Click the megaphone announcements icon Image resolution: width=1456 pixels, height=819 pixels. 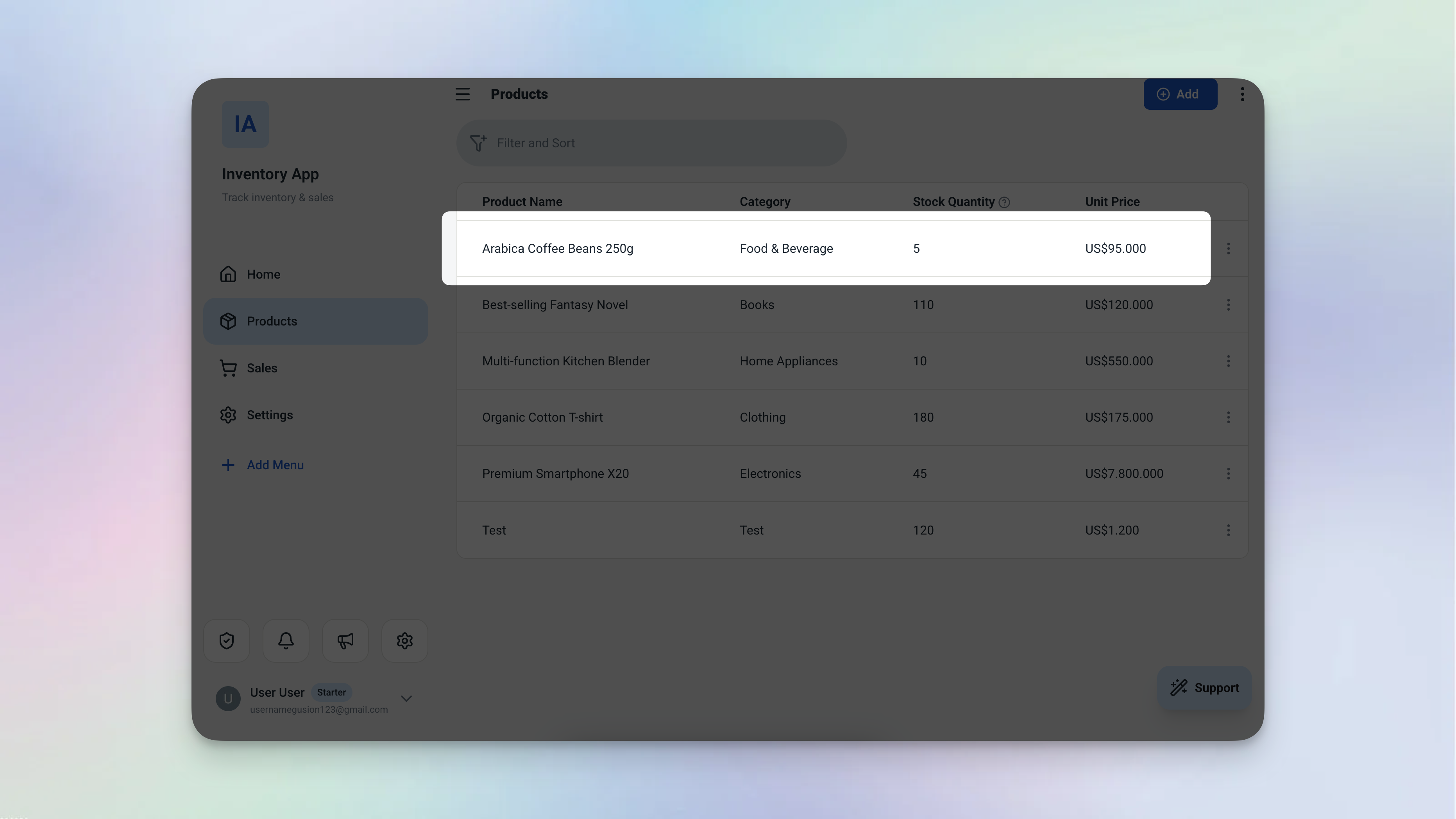pyautogui.click(x=345, y=640)
